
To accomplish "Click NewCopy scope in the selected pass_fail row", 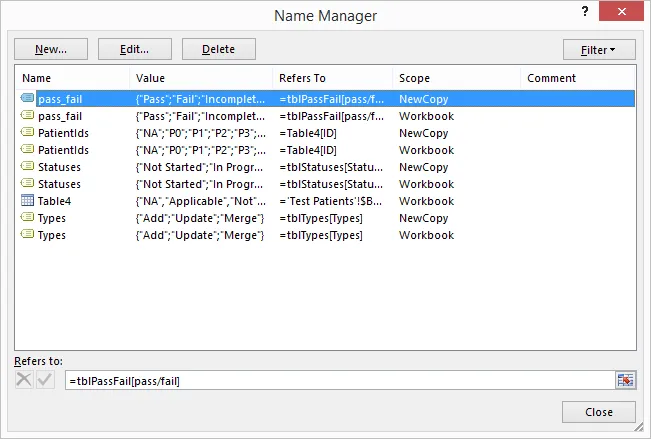I will [x=423, y=99].
